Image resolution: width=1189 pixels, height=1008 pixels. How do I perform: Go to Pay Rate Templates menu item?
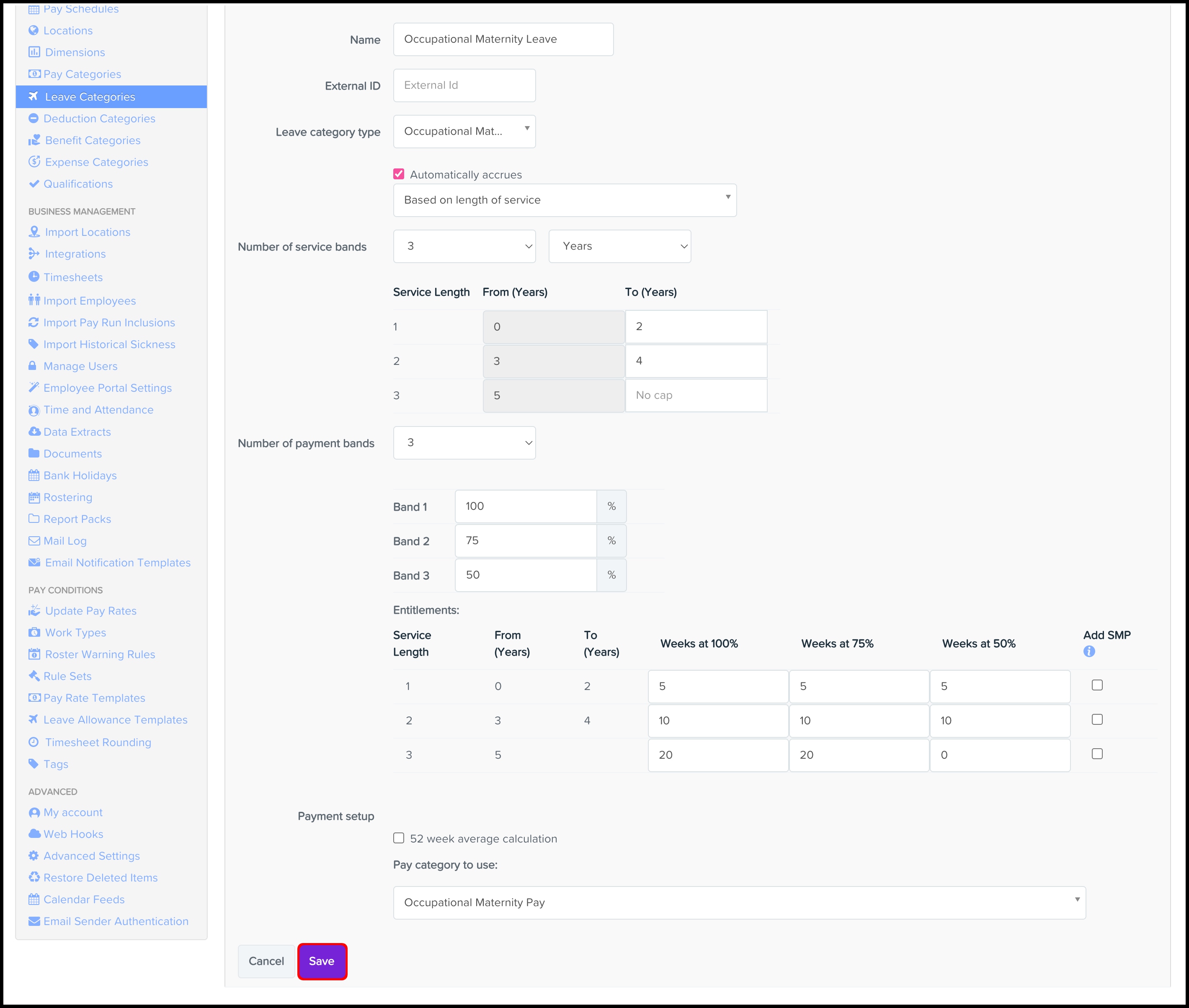(94, 698)
